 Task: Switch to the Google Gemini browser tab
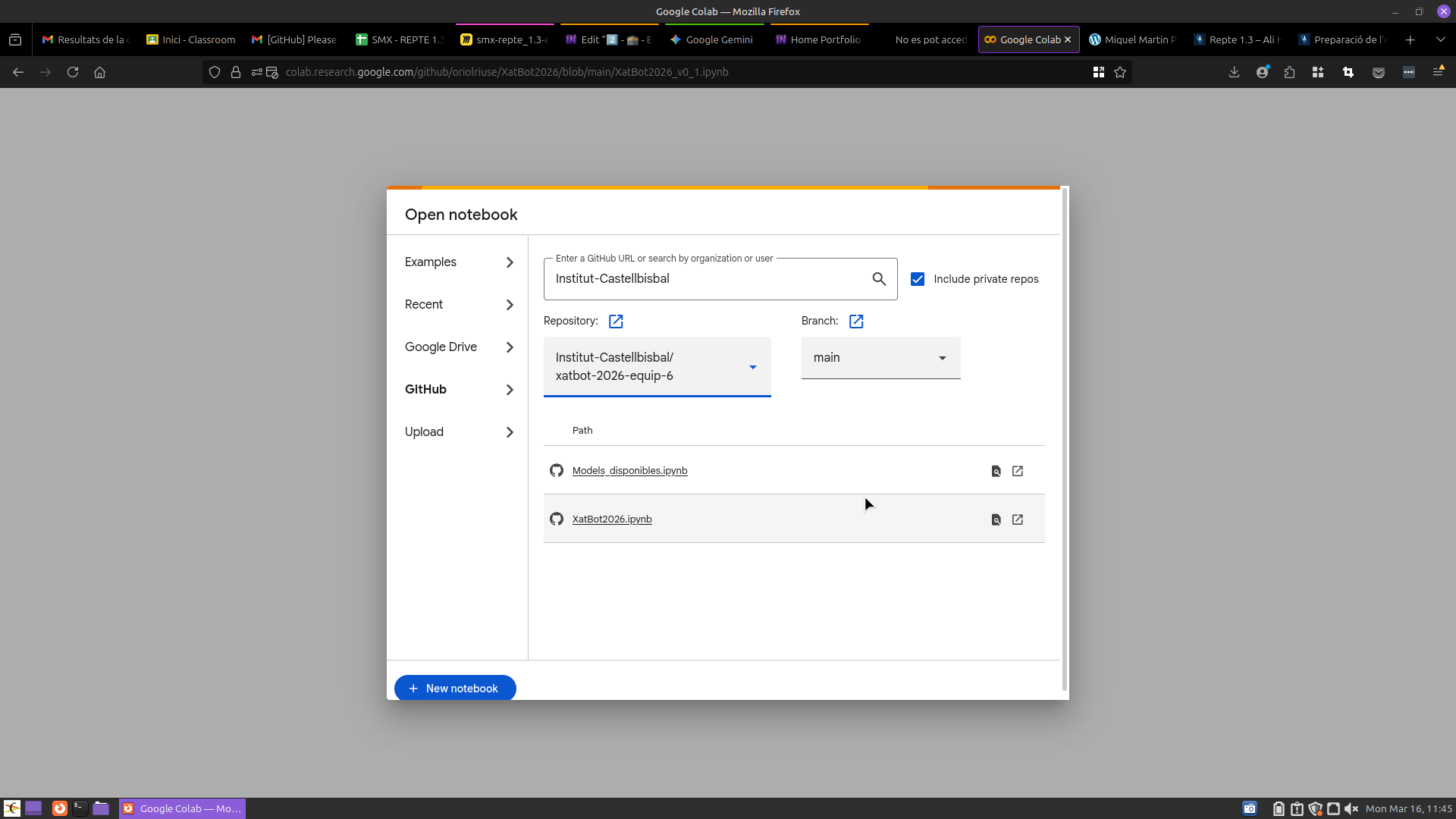pyautogui.click(x=713, y=39)
